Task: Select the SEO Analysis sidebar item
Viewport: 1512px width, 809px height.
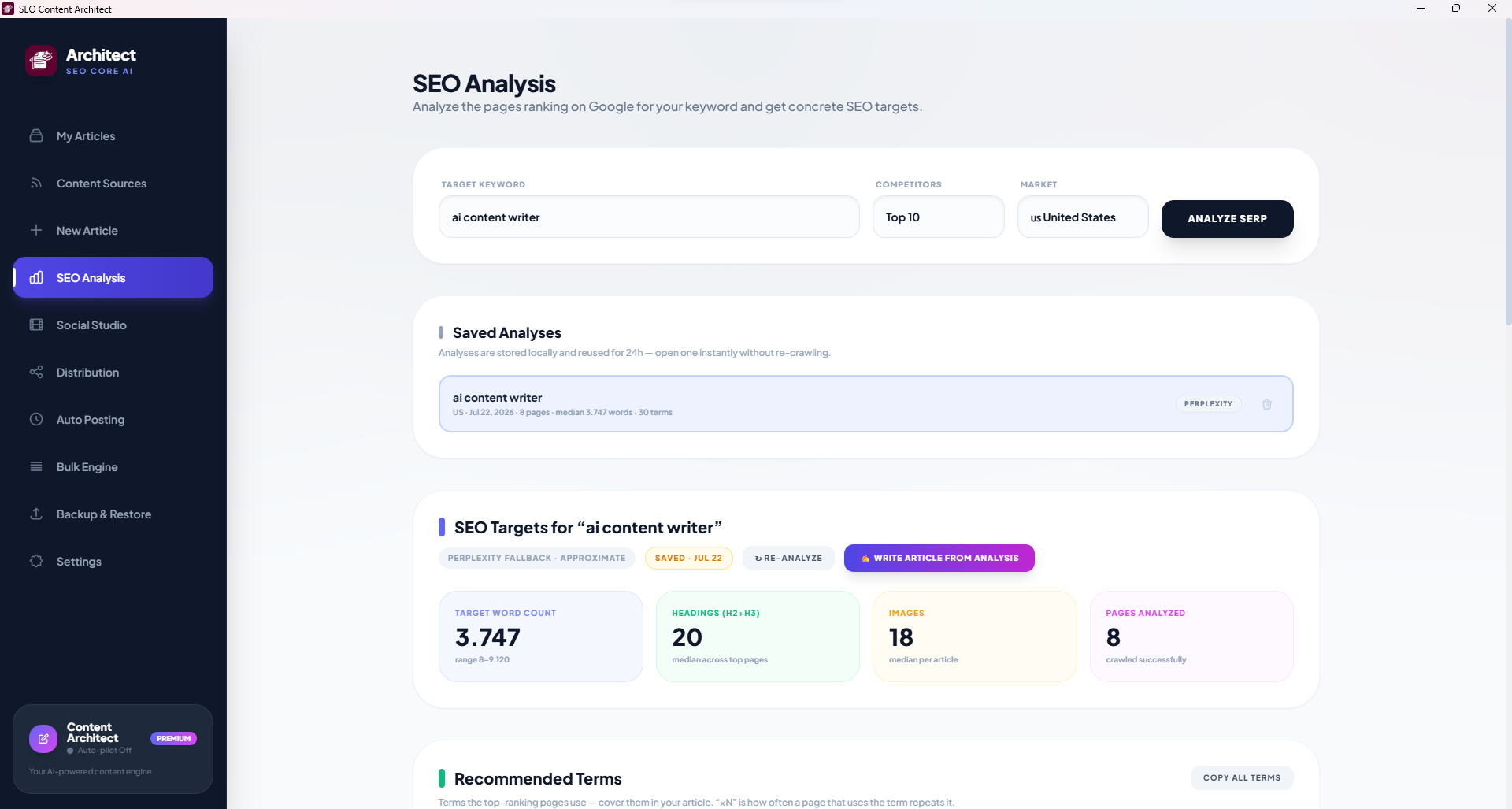Action: tap(113, 277)
